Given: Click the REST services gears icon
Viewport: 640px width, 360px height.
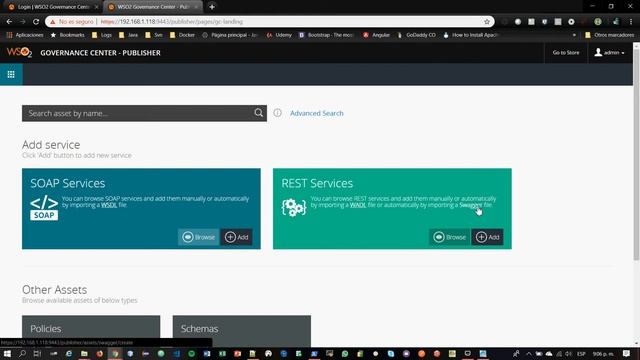Looking at the screenshot, I should point(294,207).
